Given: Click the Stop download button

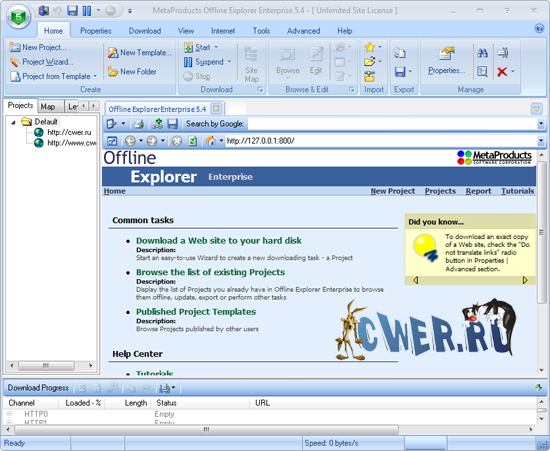Looking at the screenshot, I should [196, 76].
